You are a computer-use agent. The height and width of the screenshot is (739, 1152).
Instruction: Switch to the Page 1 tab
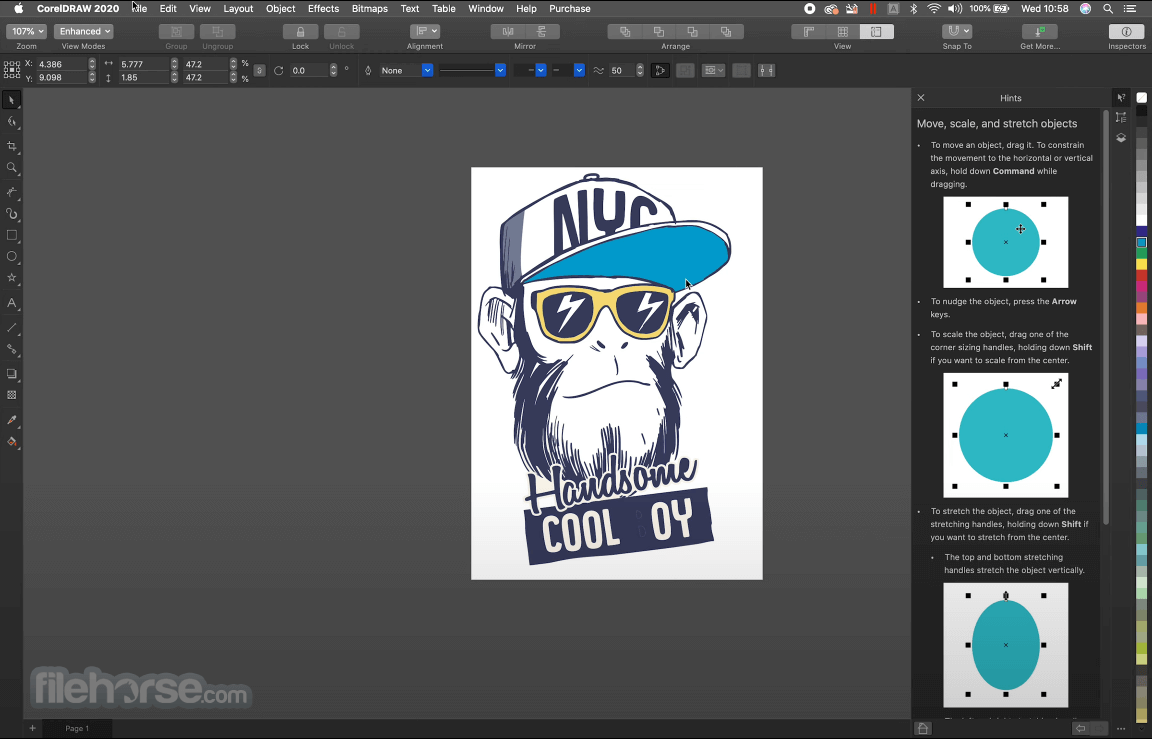(77, 728)
